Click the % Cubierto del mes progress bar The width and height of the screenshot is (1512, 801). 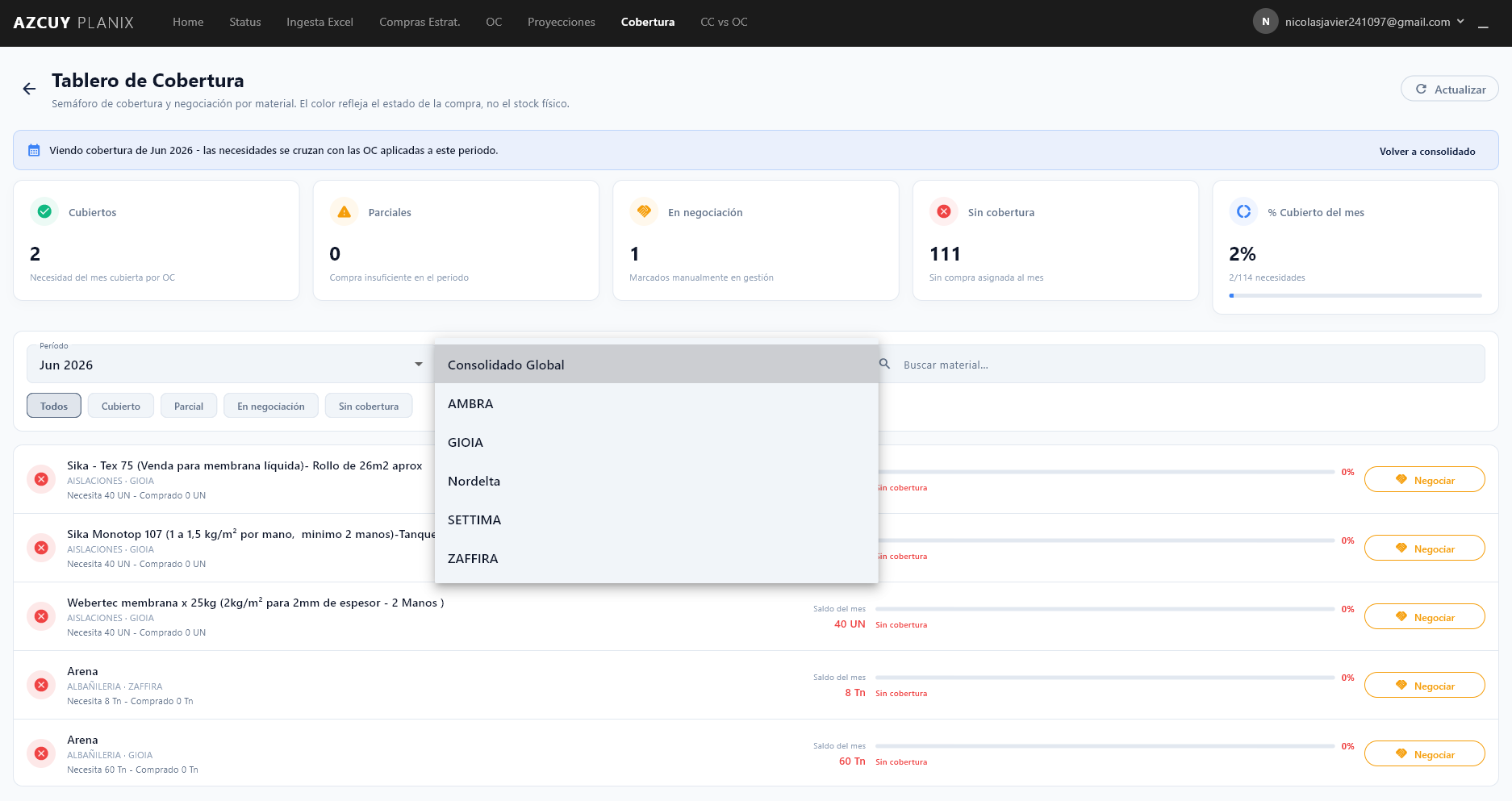1355,295
